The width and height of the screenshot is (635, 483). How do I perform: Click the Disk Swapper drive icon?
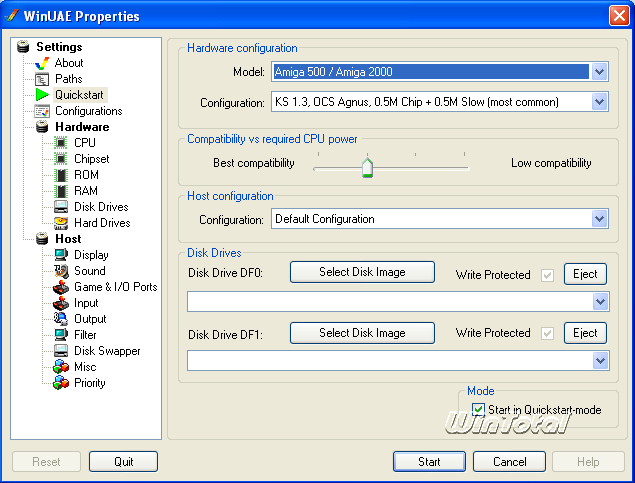click(61, 351)
